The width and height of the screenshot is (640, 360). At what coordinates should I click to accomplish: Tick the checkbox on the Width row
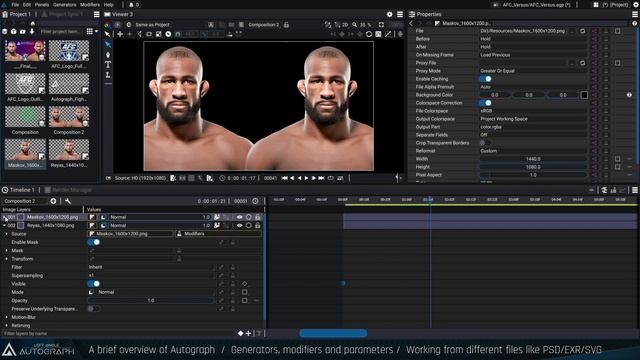pos(618,159)
